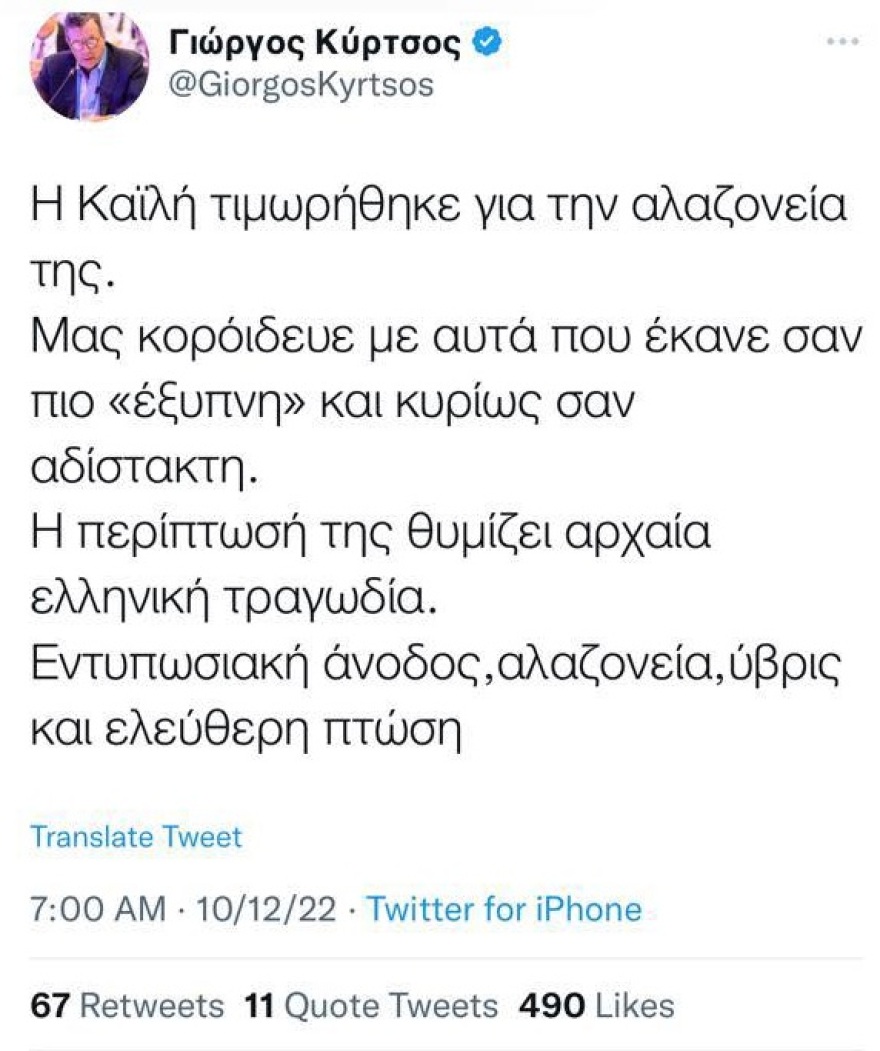Open the Twitter for iPhone source label
This screenshot has height=1051, width=880.
[505, 909]
